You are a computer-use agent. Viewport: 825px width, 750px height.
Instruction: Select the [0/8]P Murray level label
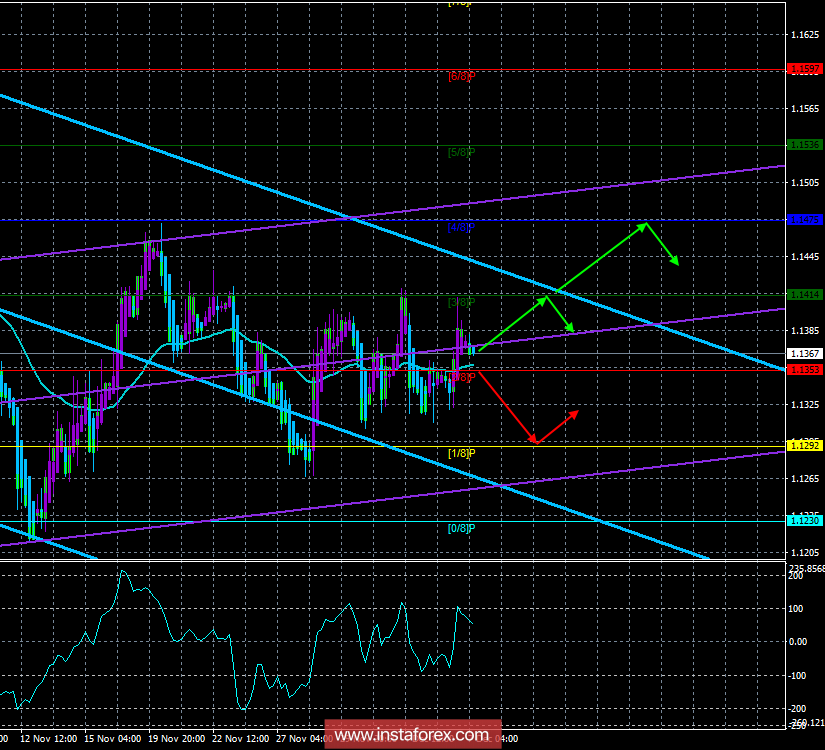pos(461,528)
